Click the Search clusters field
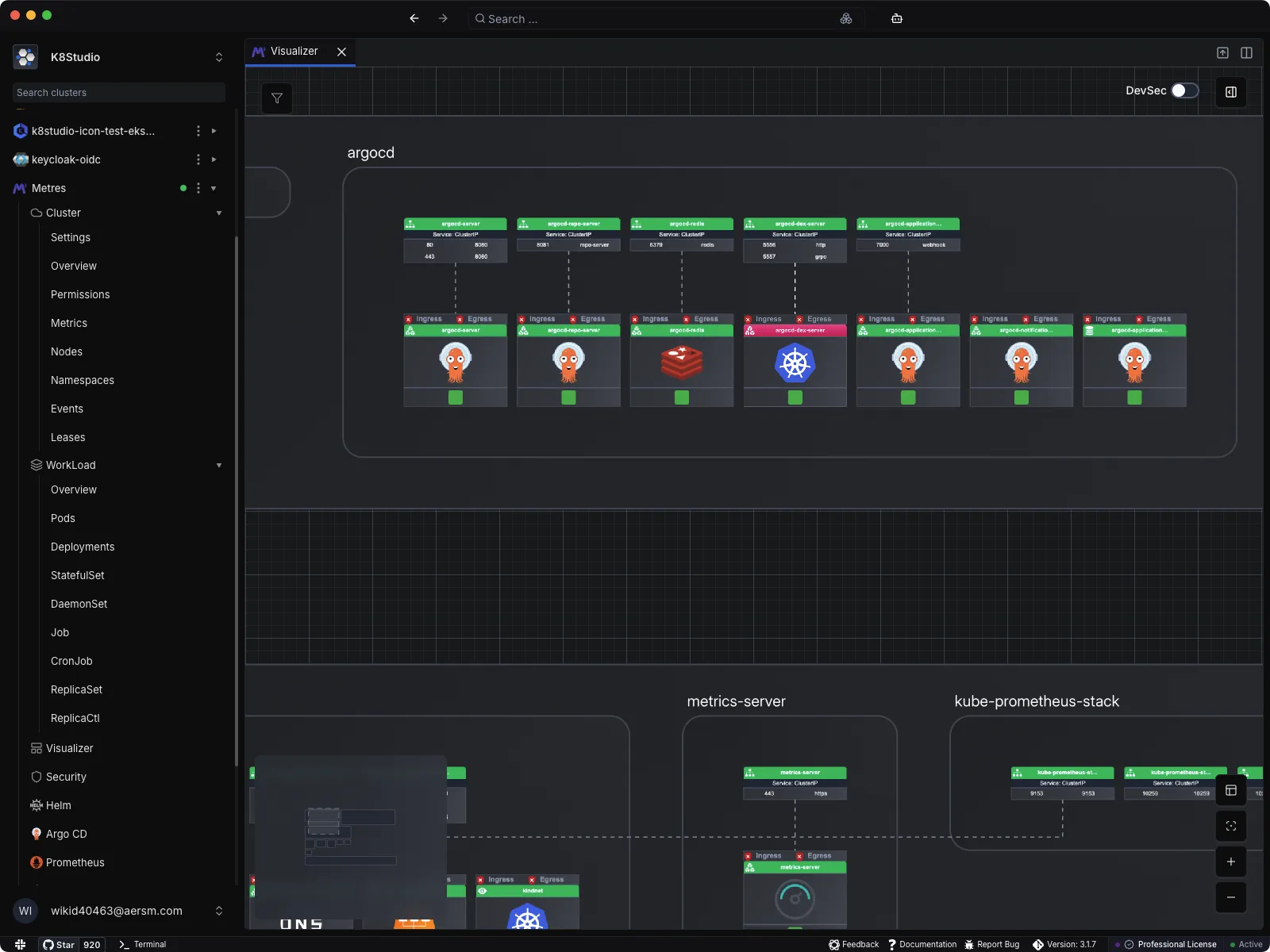 119,93
